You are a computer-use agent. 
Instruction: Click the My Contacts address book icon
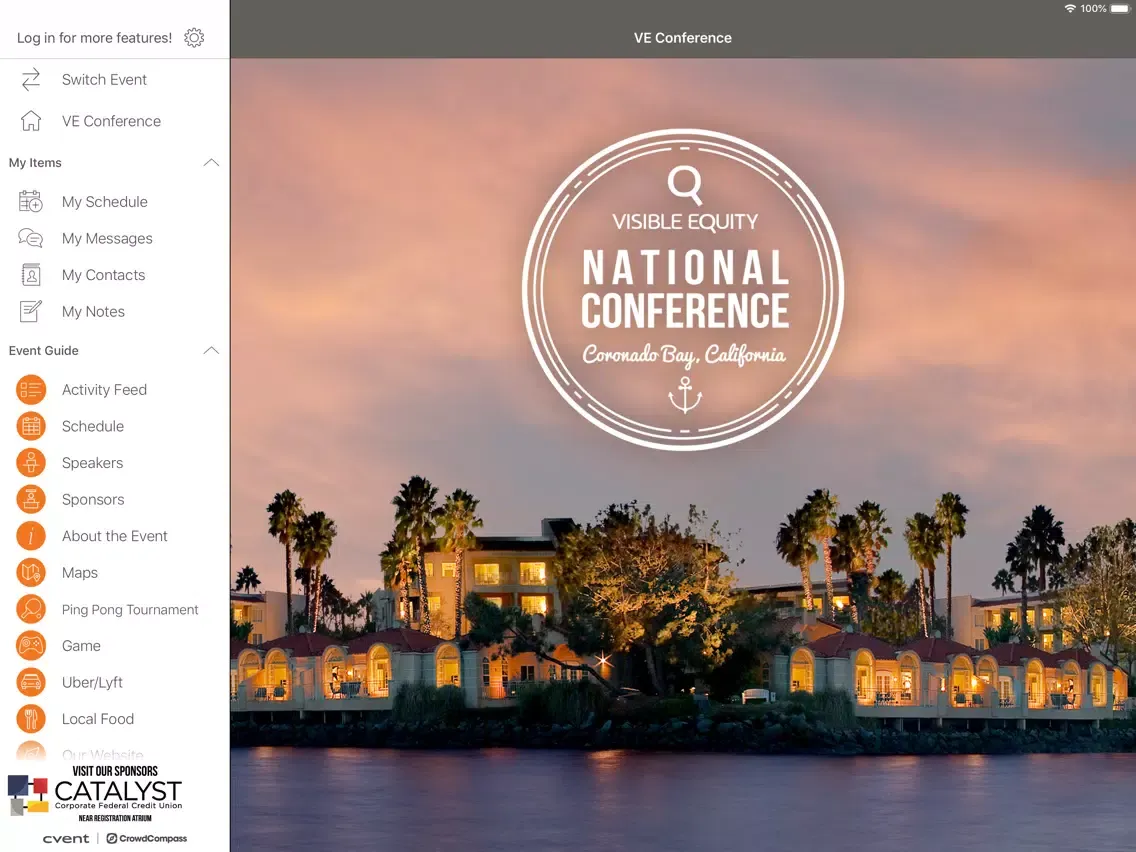(x=30, y=275)
